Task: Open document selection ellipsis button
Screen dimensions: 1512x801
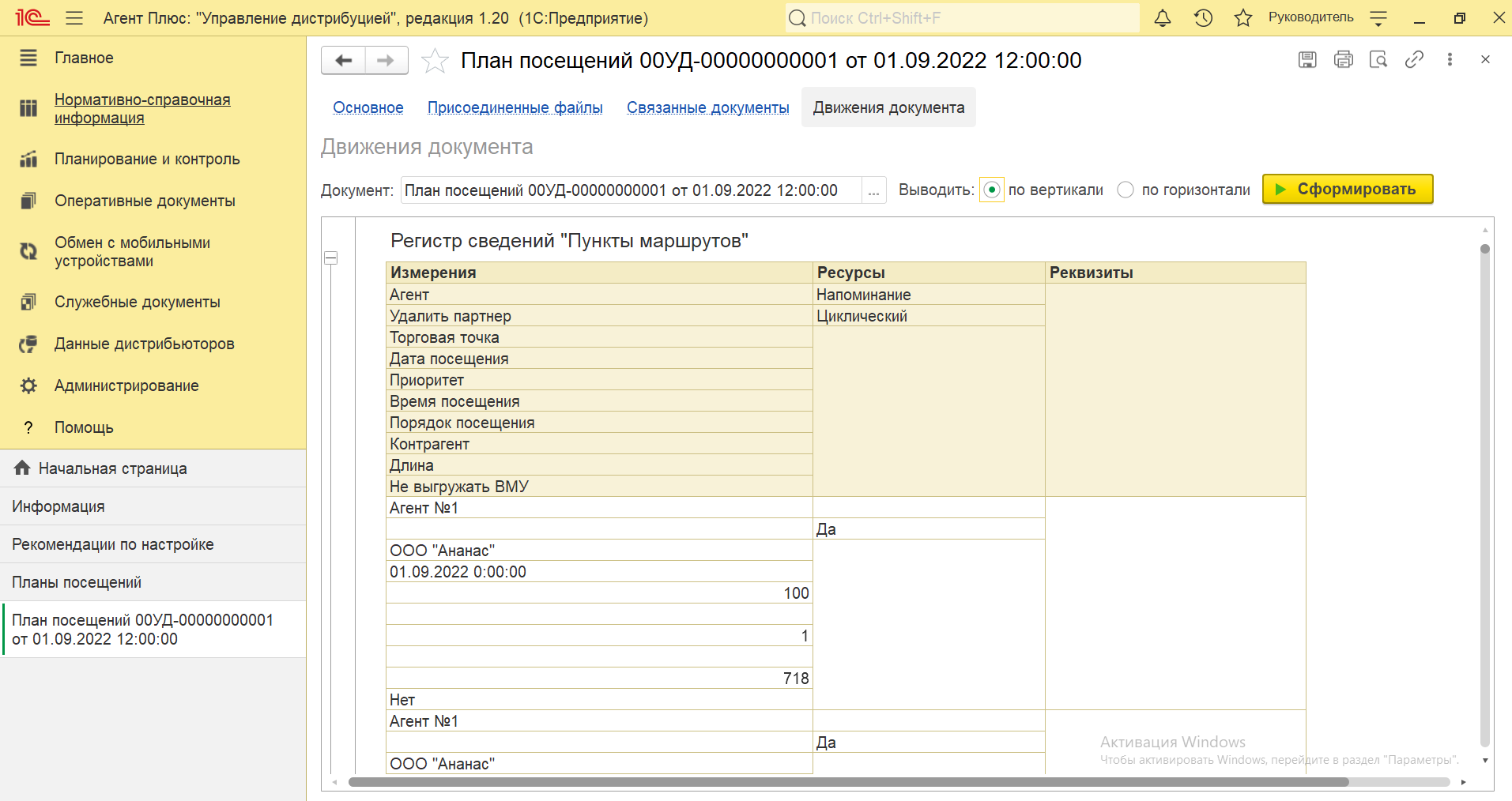Action: click(873, 190)
